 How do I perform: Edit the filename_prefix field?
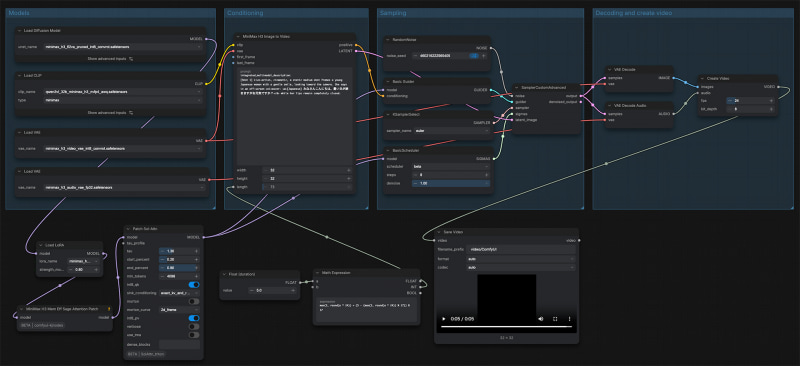click(x=520, y=250)
